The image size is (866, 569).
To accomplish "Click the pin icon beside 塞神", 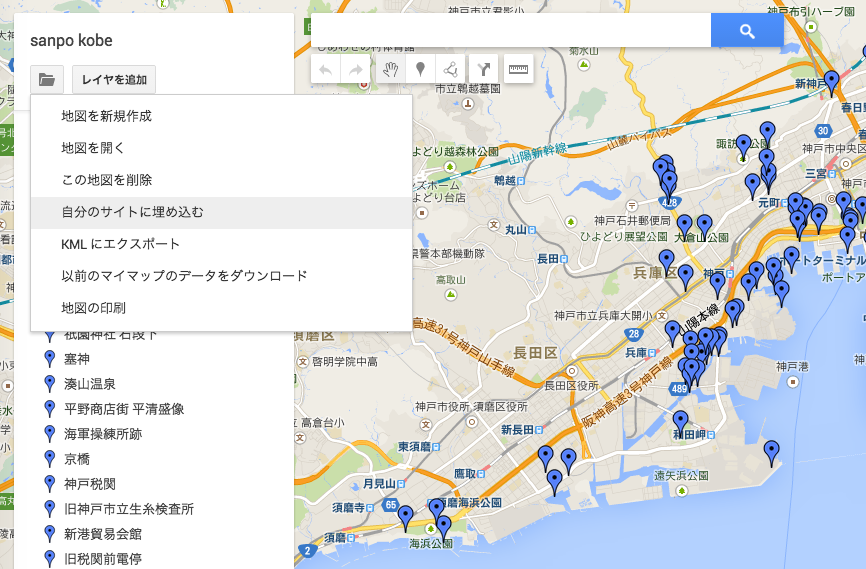I will pyautogui.click(x=50, y=359).
